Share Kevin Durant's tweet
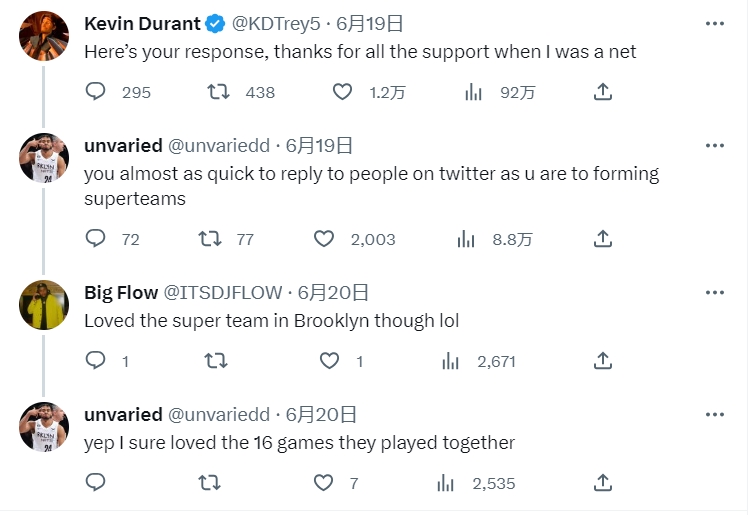The height and width of the screenshot is (515, 749). (x=603, y=92)
